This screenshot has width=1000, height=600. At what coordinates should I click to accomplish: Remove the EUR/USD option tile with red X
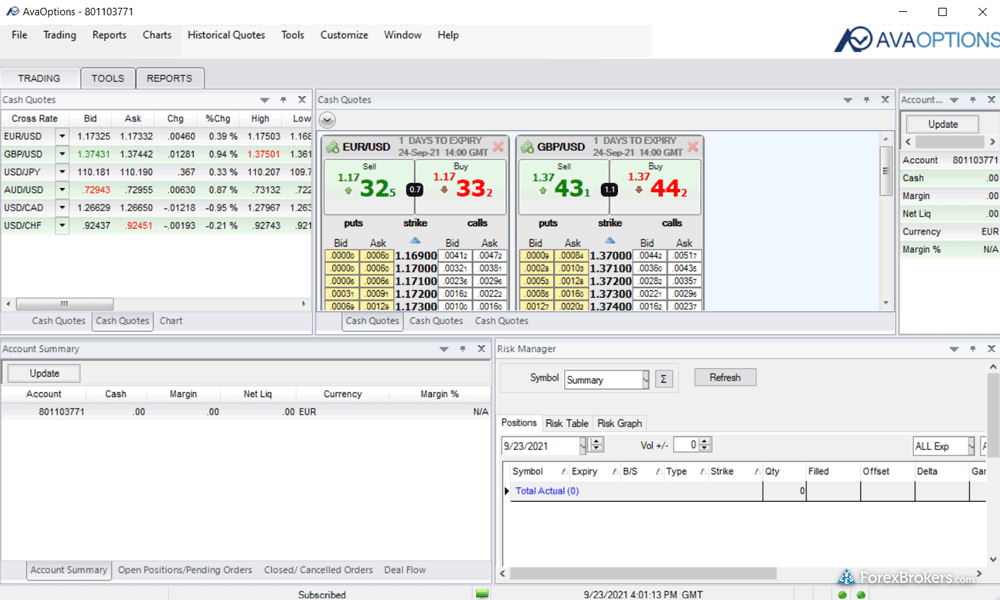click(498, 147)
